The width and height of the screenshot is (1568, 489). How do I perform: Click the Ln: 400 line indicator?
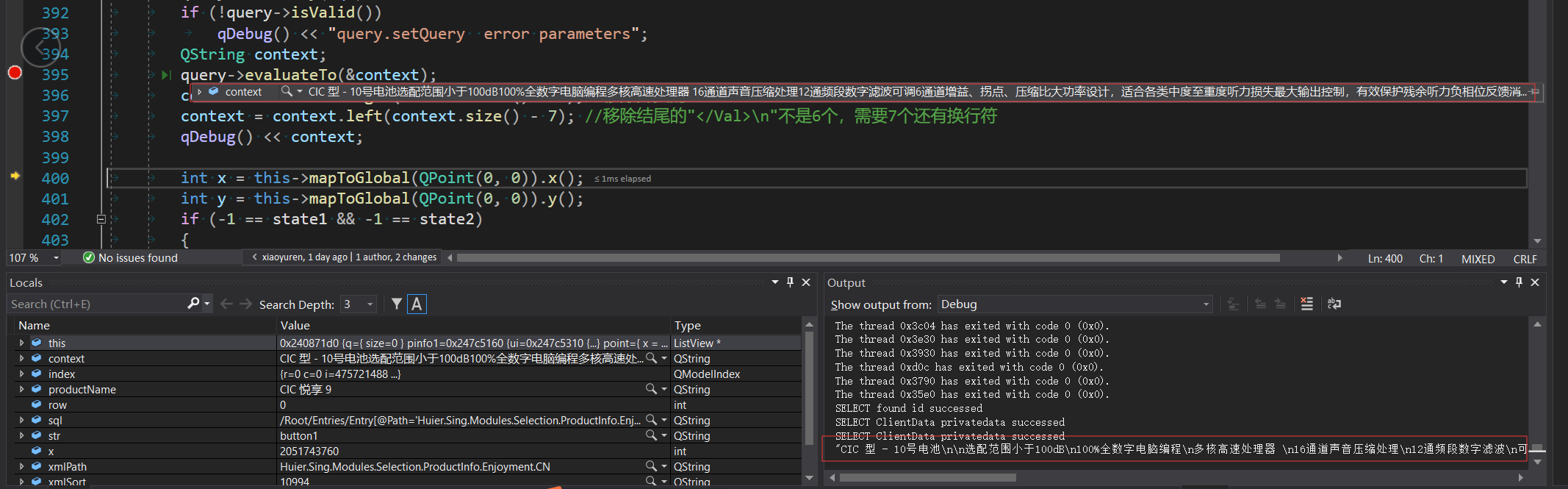point(1385,259)
